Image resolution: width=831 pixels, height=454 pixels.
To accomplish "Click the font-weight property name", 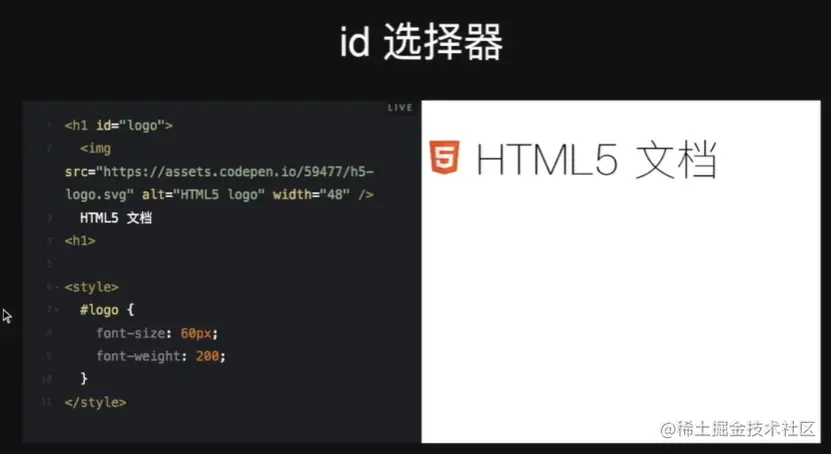I will pos(138,357).
